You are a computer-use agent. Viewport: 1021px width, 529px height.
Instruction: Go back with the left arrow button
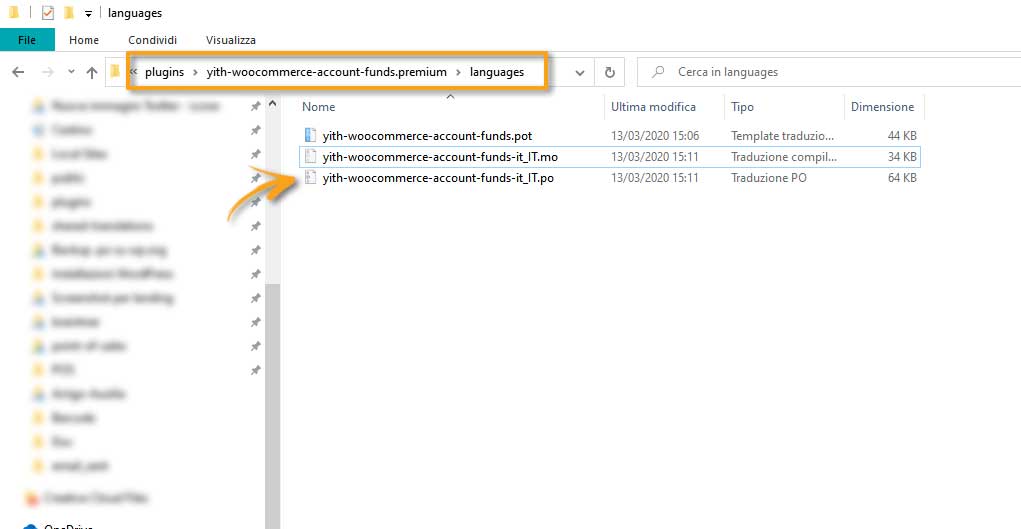point(18,72)
